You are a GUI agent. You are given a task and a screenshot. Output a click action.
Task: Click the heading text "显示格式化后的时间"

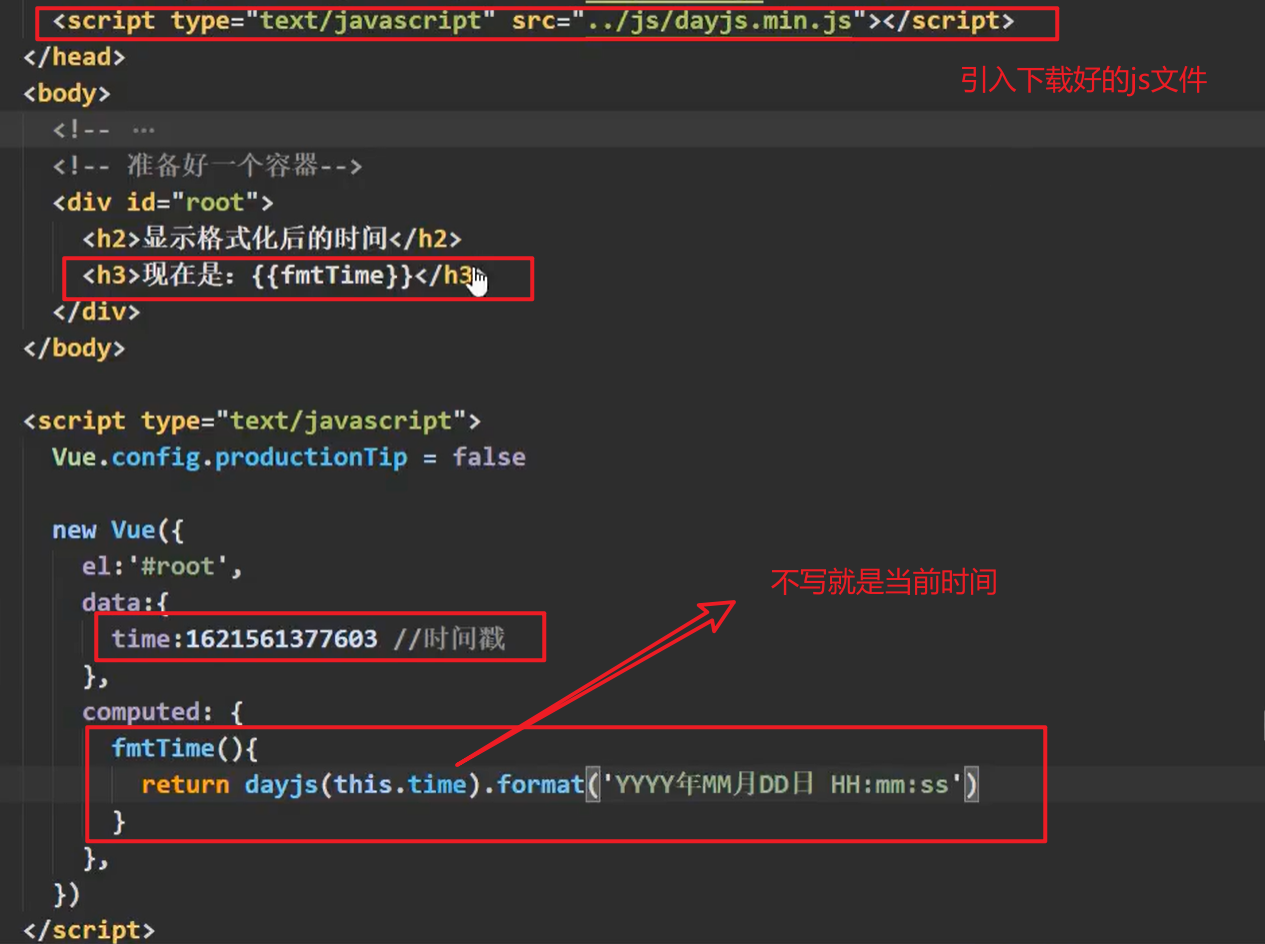click(265, 239)
